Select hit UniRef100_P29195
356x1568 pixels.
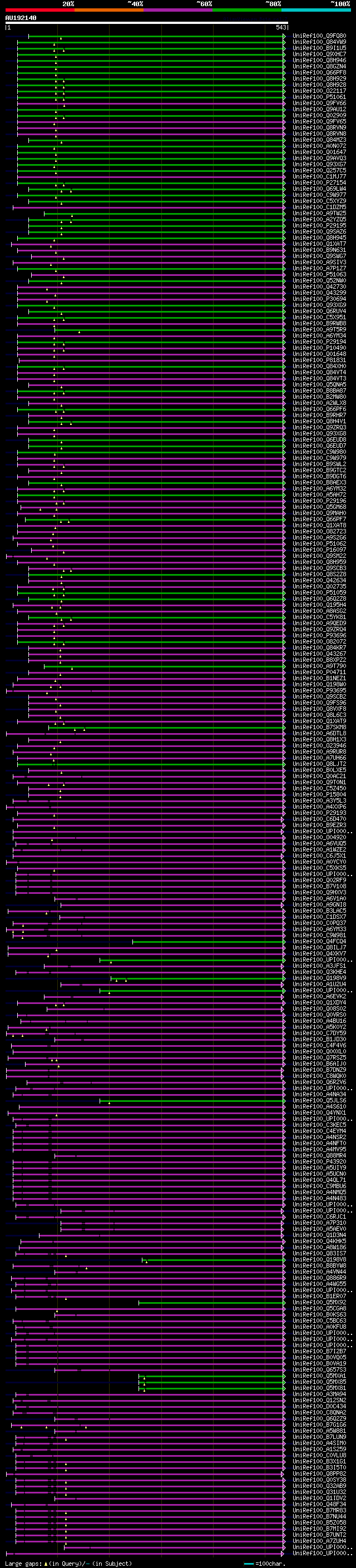[x=319, y=225]
